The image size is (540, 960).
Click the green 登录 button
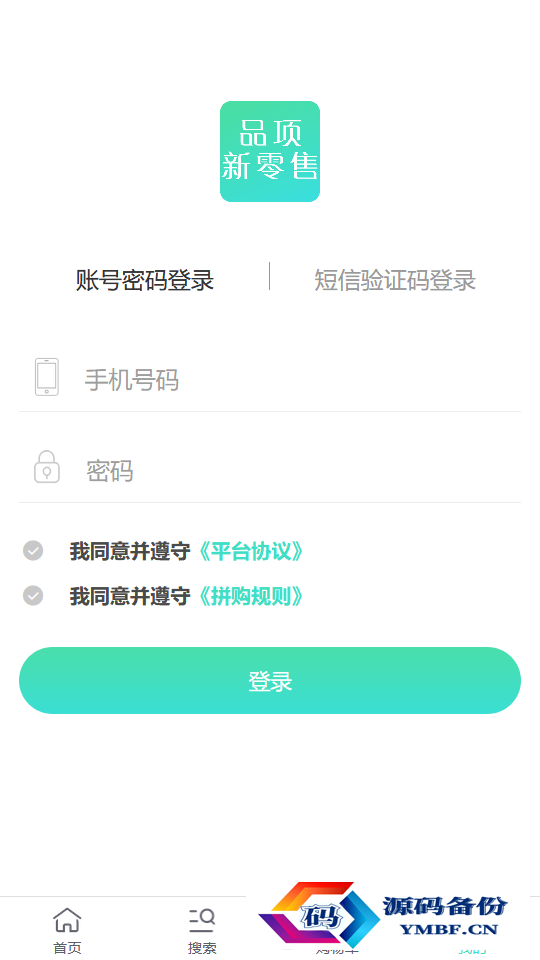tap(270, 680)
